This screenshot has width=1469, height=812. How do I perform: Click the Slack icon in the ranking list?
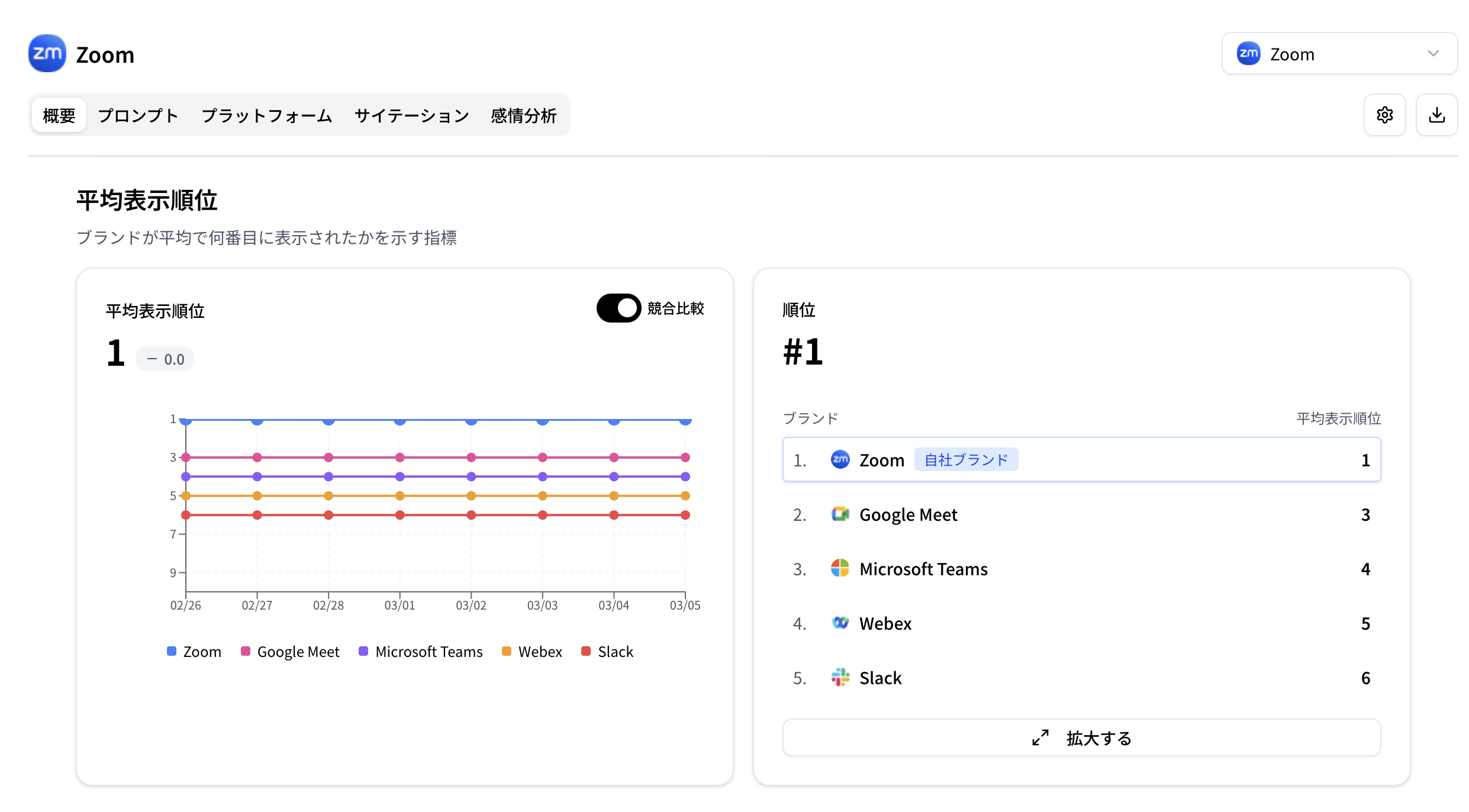pos(840,677)
